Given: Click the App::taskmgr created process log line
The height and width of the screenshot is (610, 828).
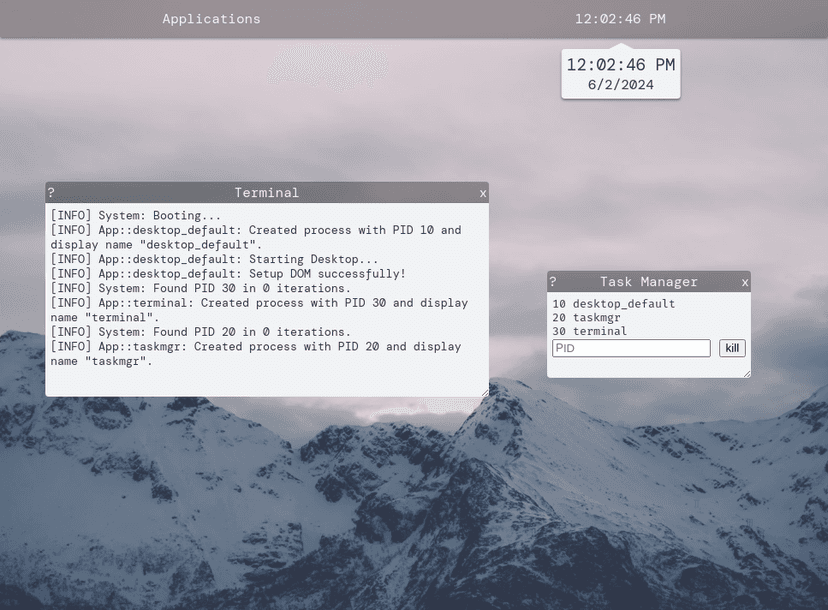Looking at the screenshot, I should 256,354.
